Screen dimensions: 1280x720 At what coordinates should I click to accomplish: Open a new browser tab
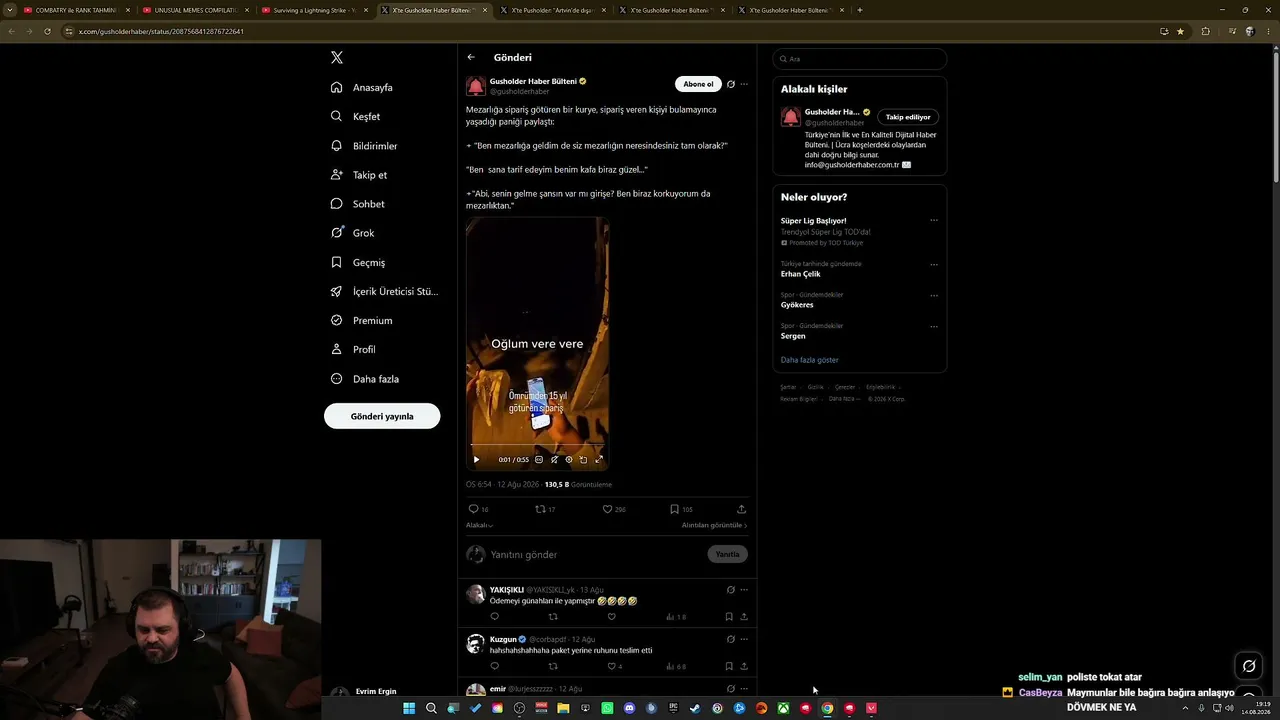tap(860, 10)
